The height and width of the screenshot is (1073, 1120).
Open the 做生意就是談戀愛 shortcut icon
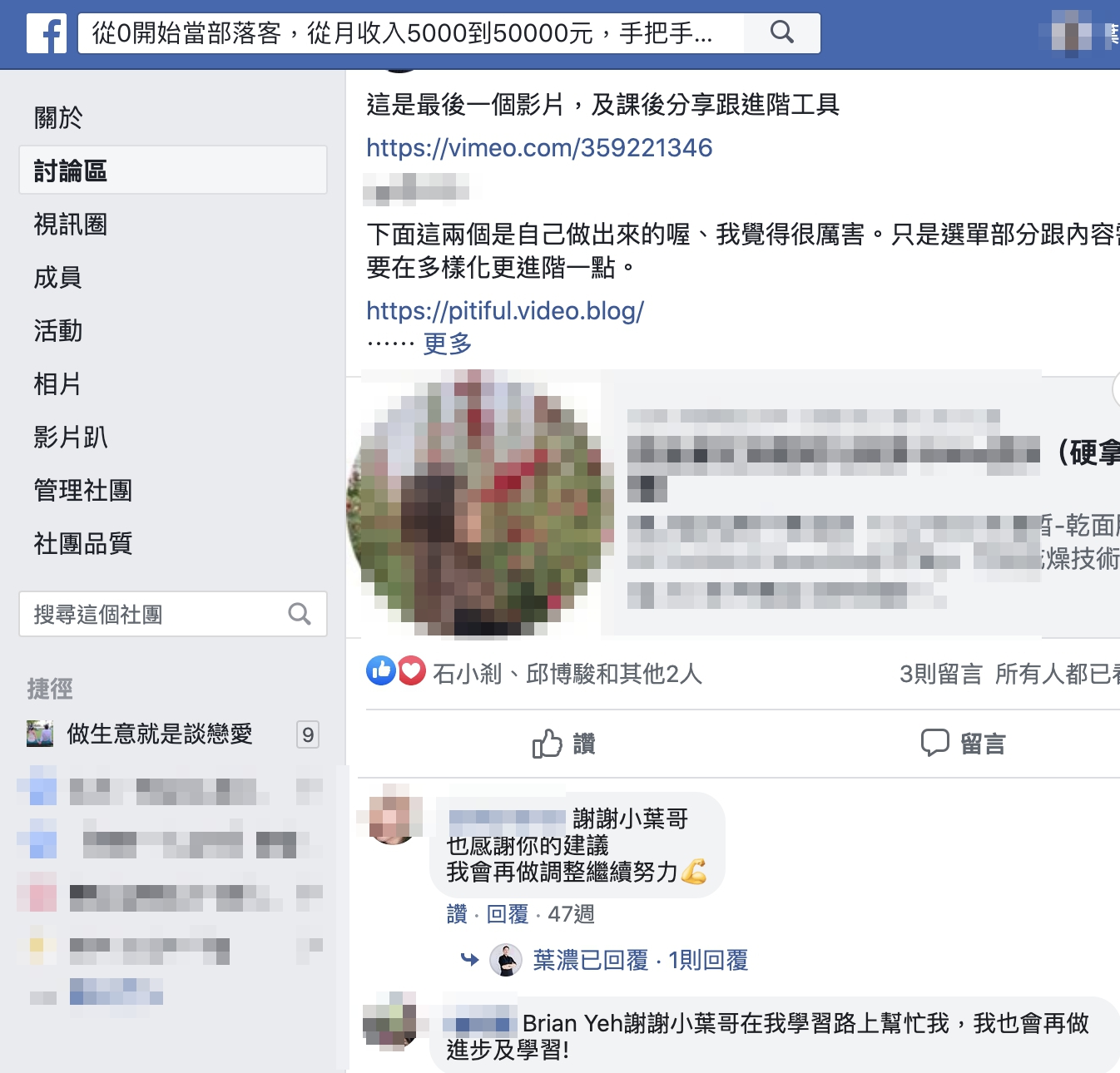pyautogui.click(x=40, y=734)
